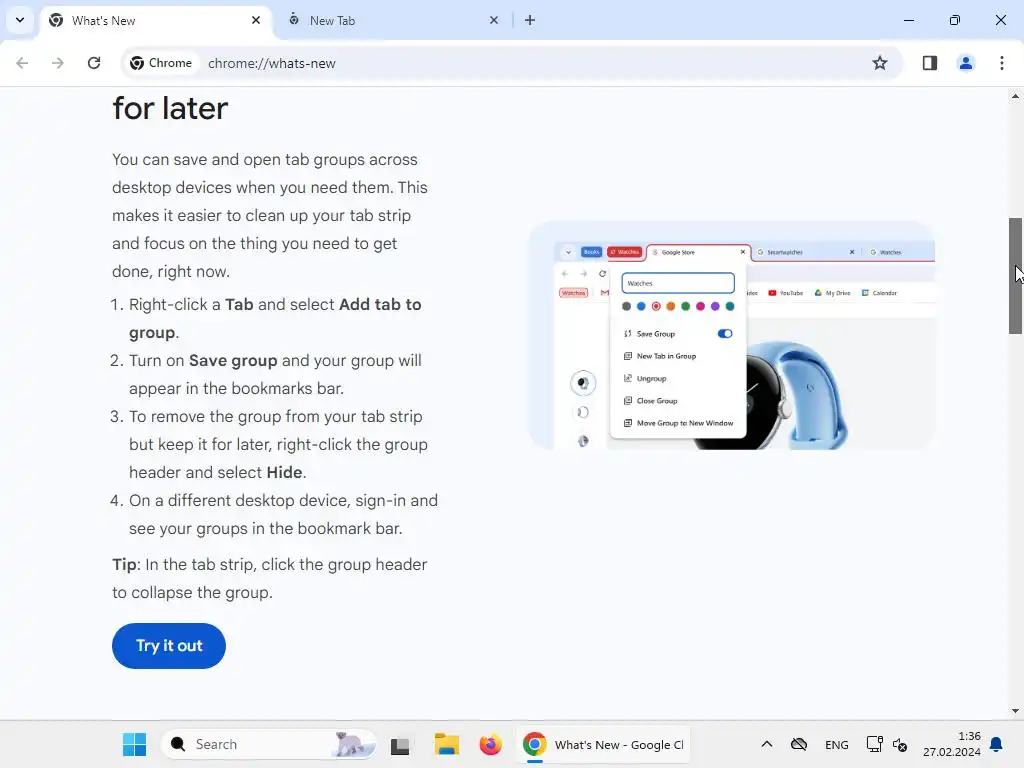Screen dimensions: 1024x768
Task: Click the muted volume tray icon
Action: (x=900, y=744)
